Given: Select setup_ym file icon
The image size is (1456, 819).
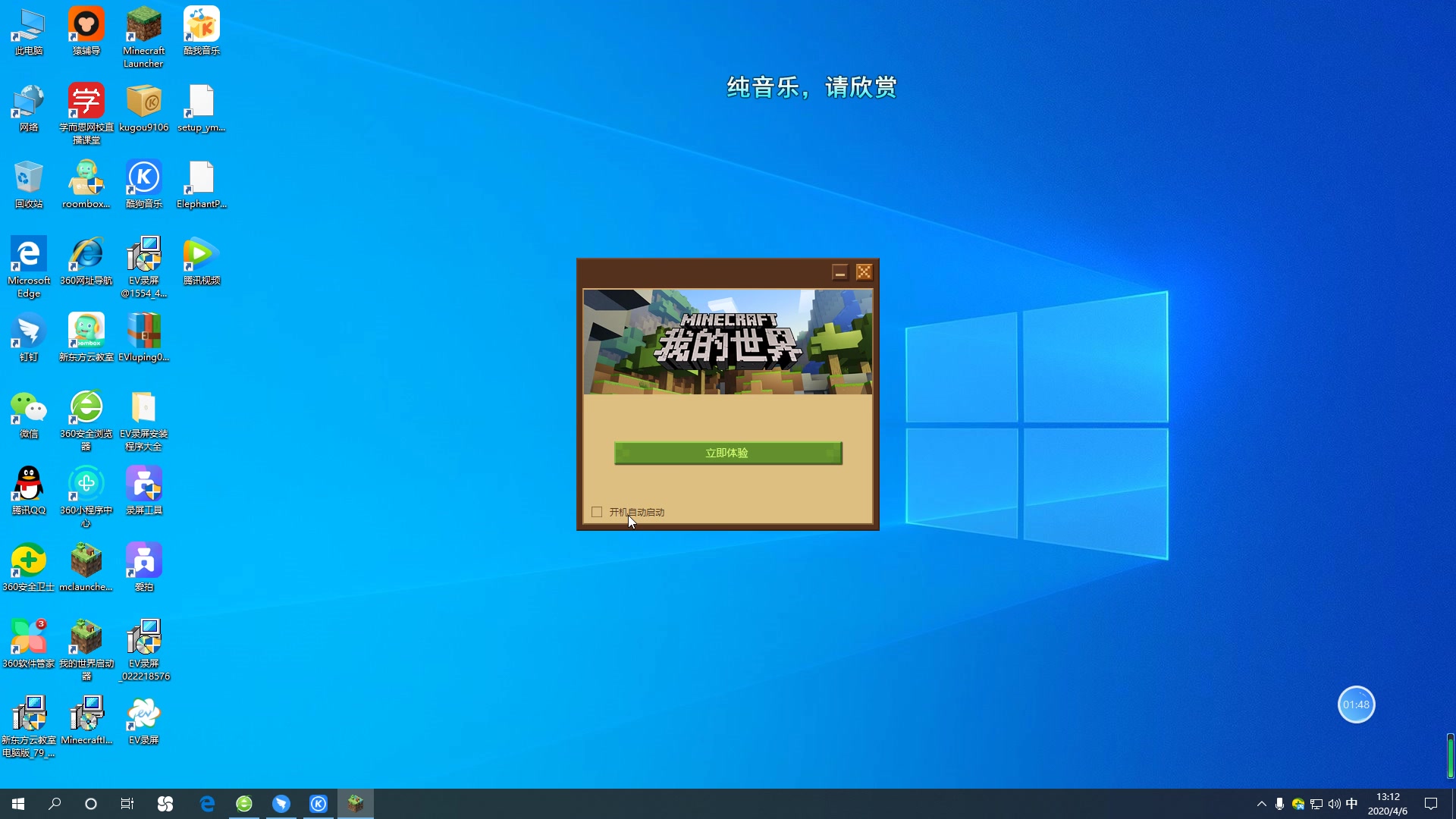Looking at the screenshot, I should [202, 108].
